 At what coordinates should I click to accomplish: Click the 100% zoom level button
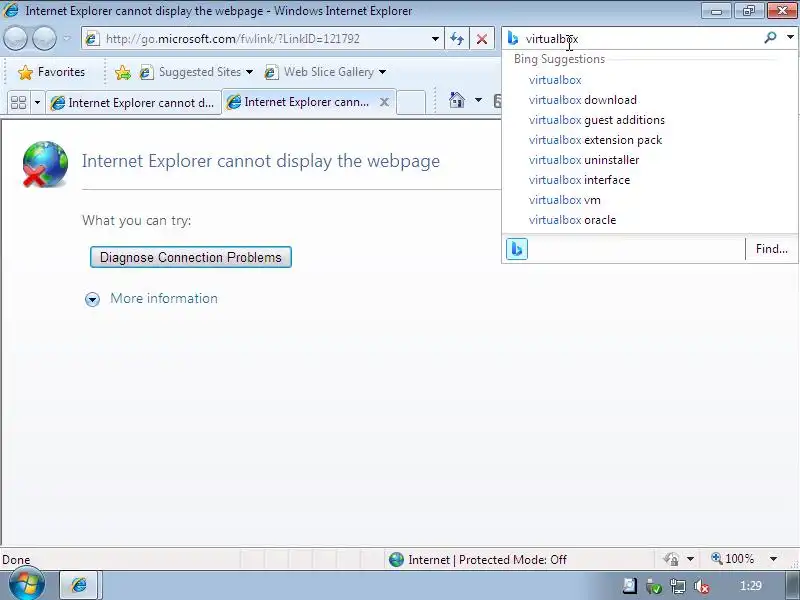[733, 559]
